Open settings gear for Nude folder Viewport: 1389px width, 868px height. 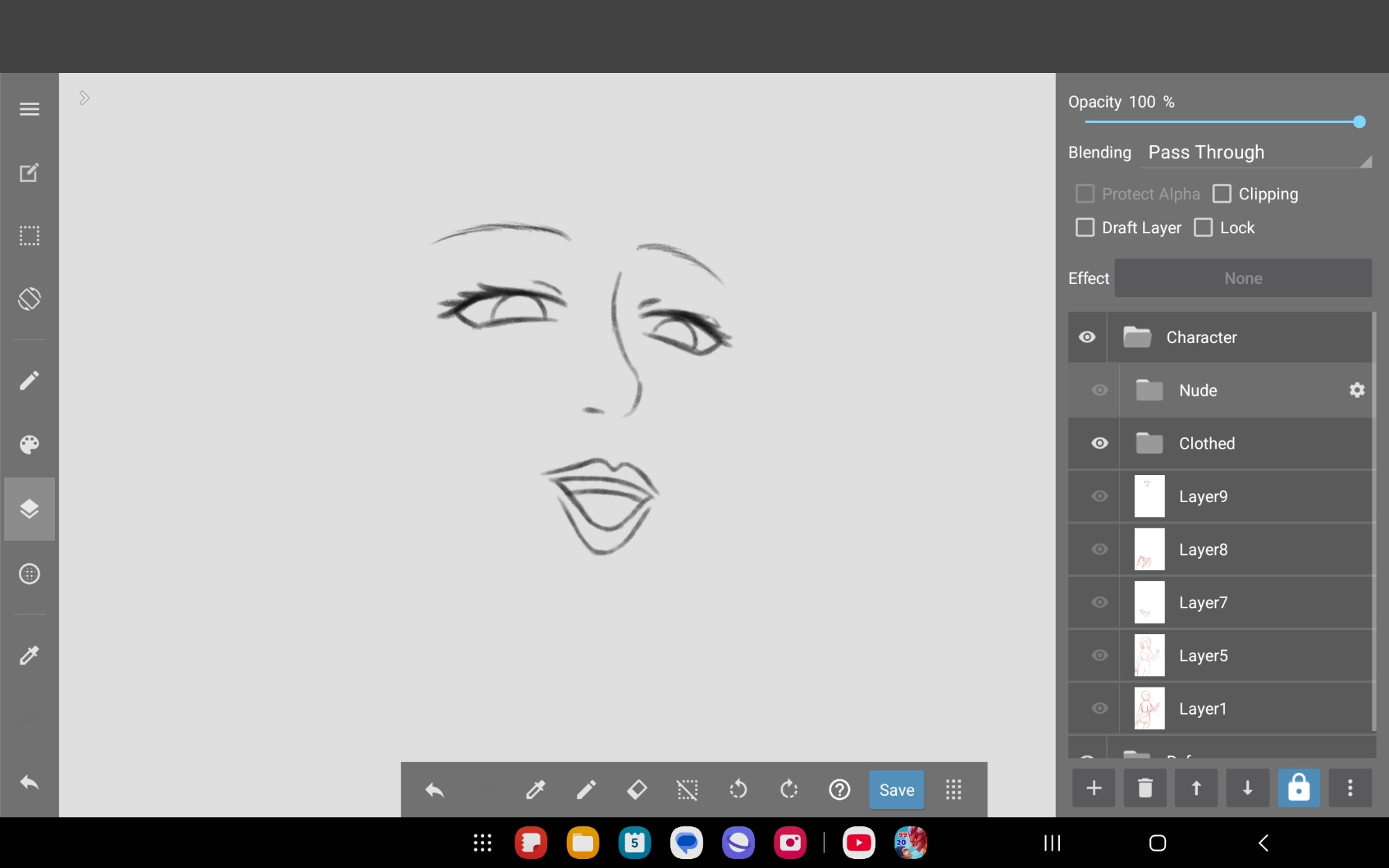click(x=1357, y=390)
